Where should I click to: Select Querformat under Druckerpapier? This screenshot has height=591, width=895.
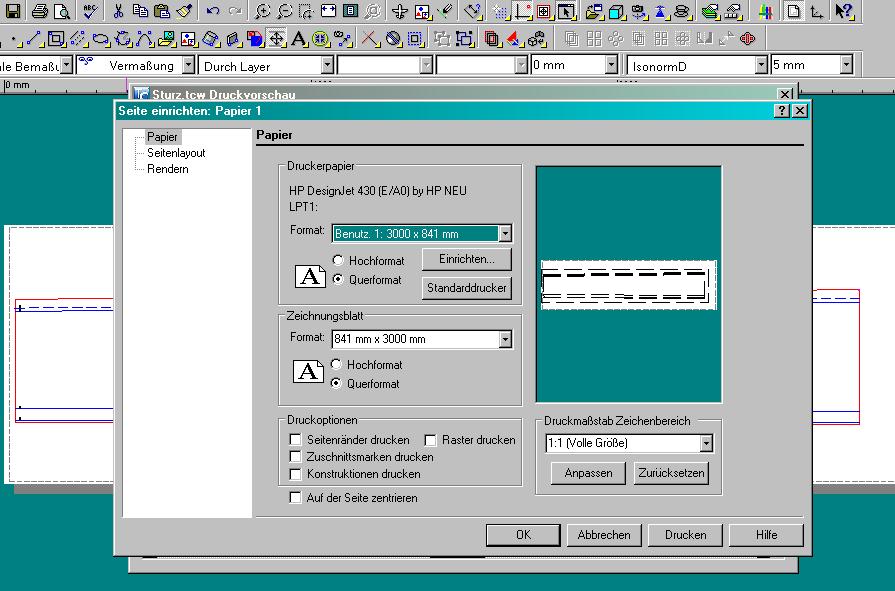(338, 280)
